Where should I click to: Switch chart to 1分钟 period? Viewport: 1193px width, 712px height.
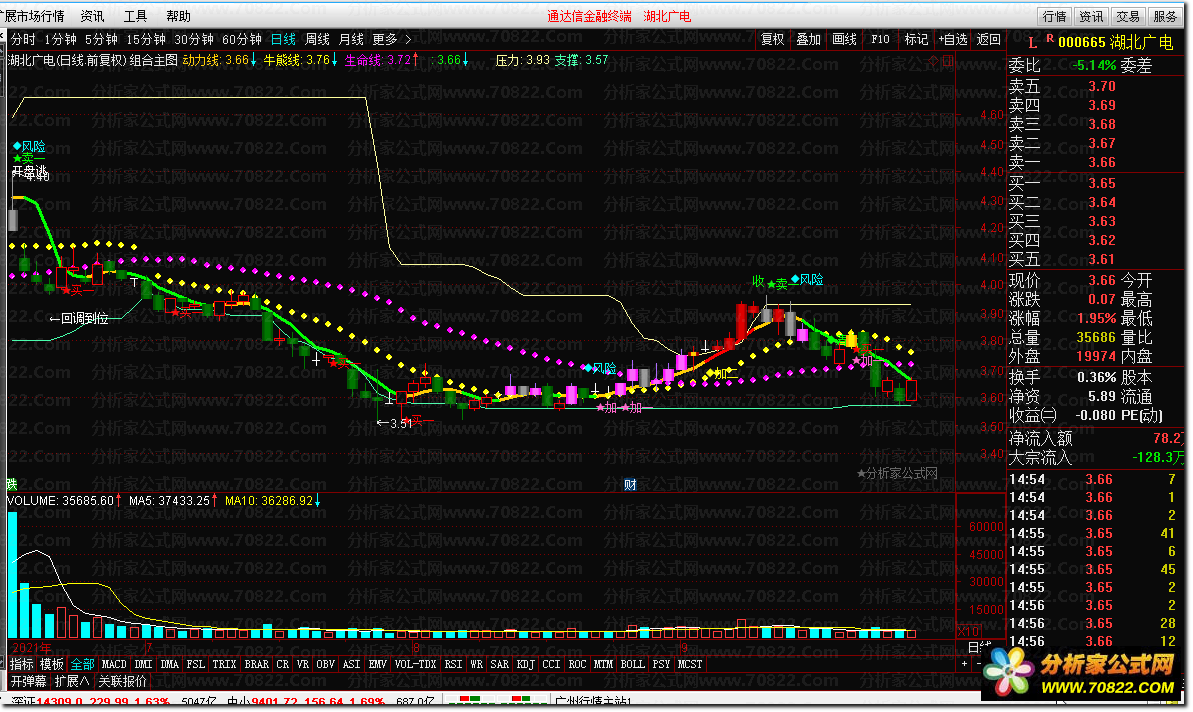coord(60,40)
